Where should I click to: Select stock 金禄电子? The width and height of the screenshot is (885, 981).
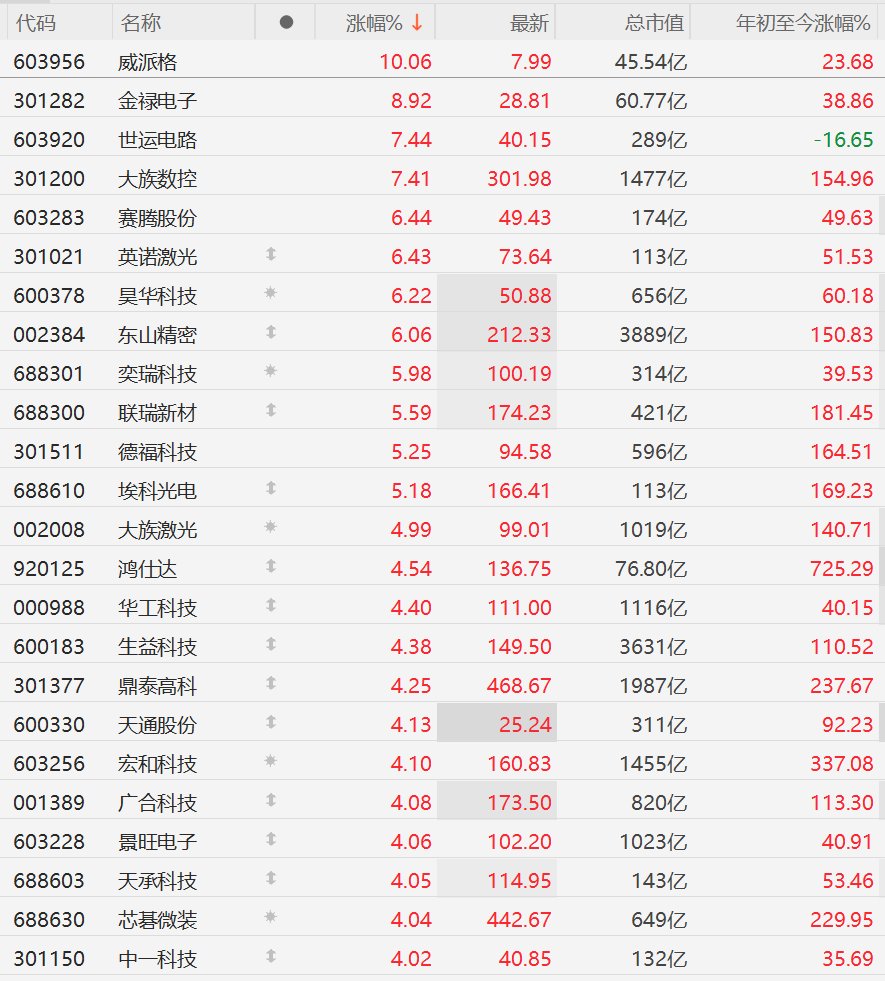tap(158, 101)
